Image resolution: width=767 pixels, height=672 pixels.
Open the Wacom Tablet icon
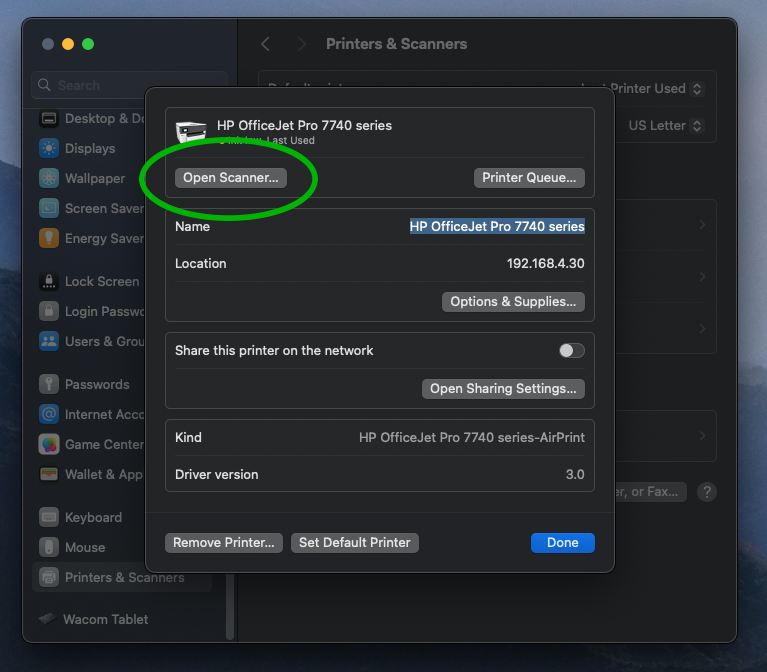[x=47, y=619]
